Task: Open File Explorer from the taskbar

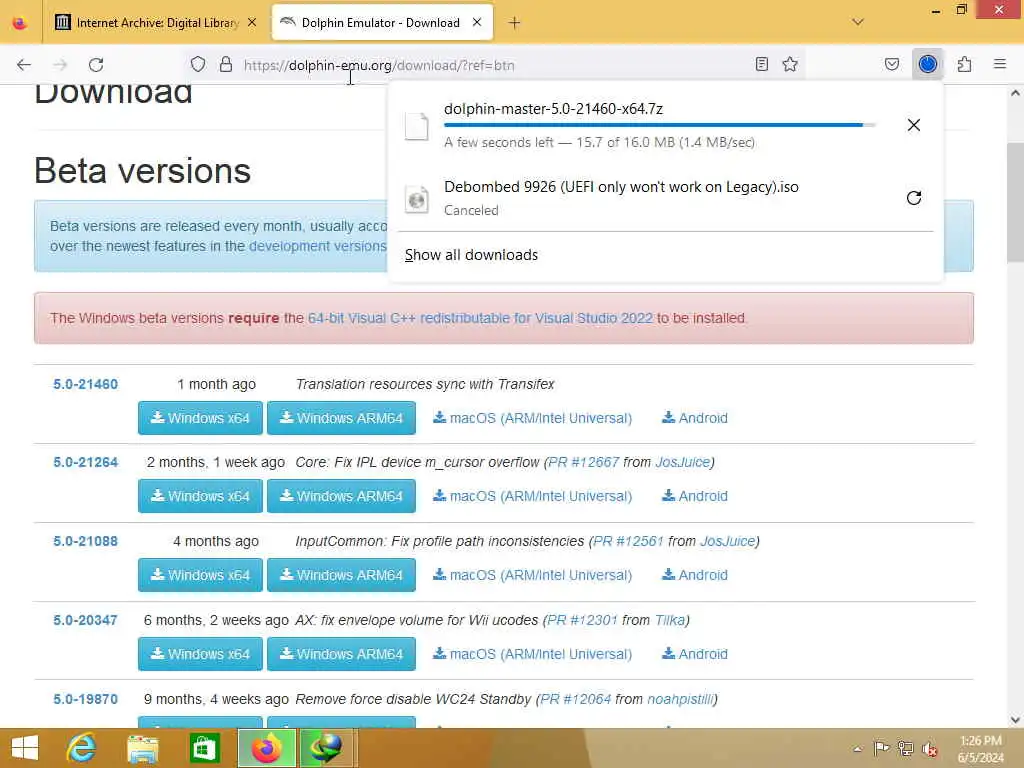Action: coord(142,748)
